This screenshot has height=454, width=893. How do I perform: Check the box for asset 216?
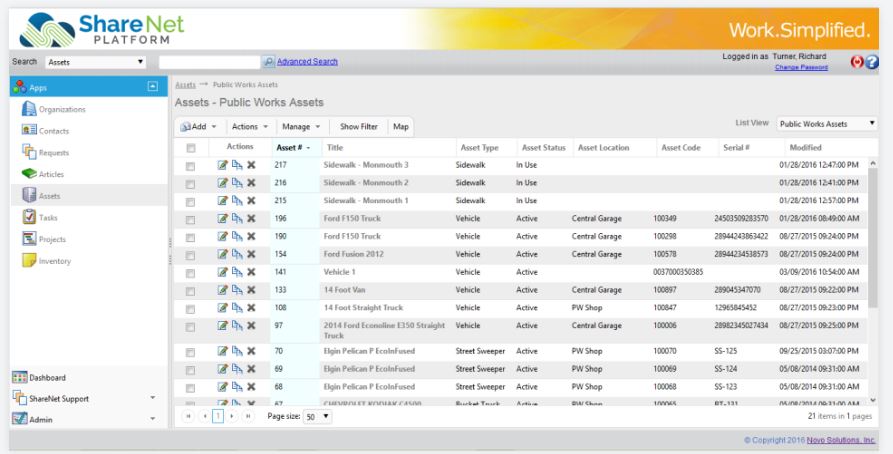tap(190, 184)
